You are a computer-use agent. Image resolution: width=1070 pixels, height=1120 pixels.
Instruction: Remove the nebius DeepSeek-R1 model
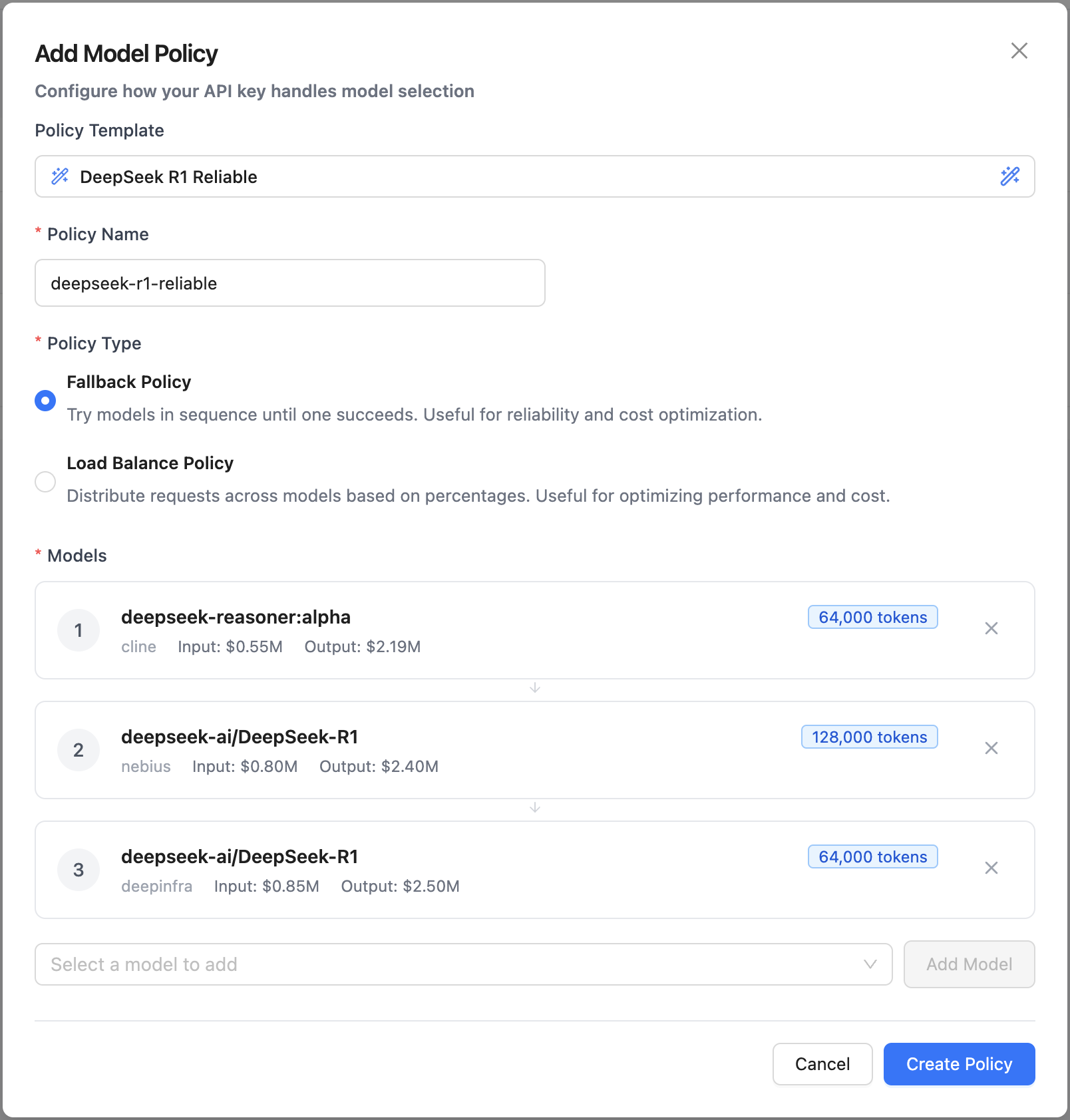coord(991,749)
